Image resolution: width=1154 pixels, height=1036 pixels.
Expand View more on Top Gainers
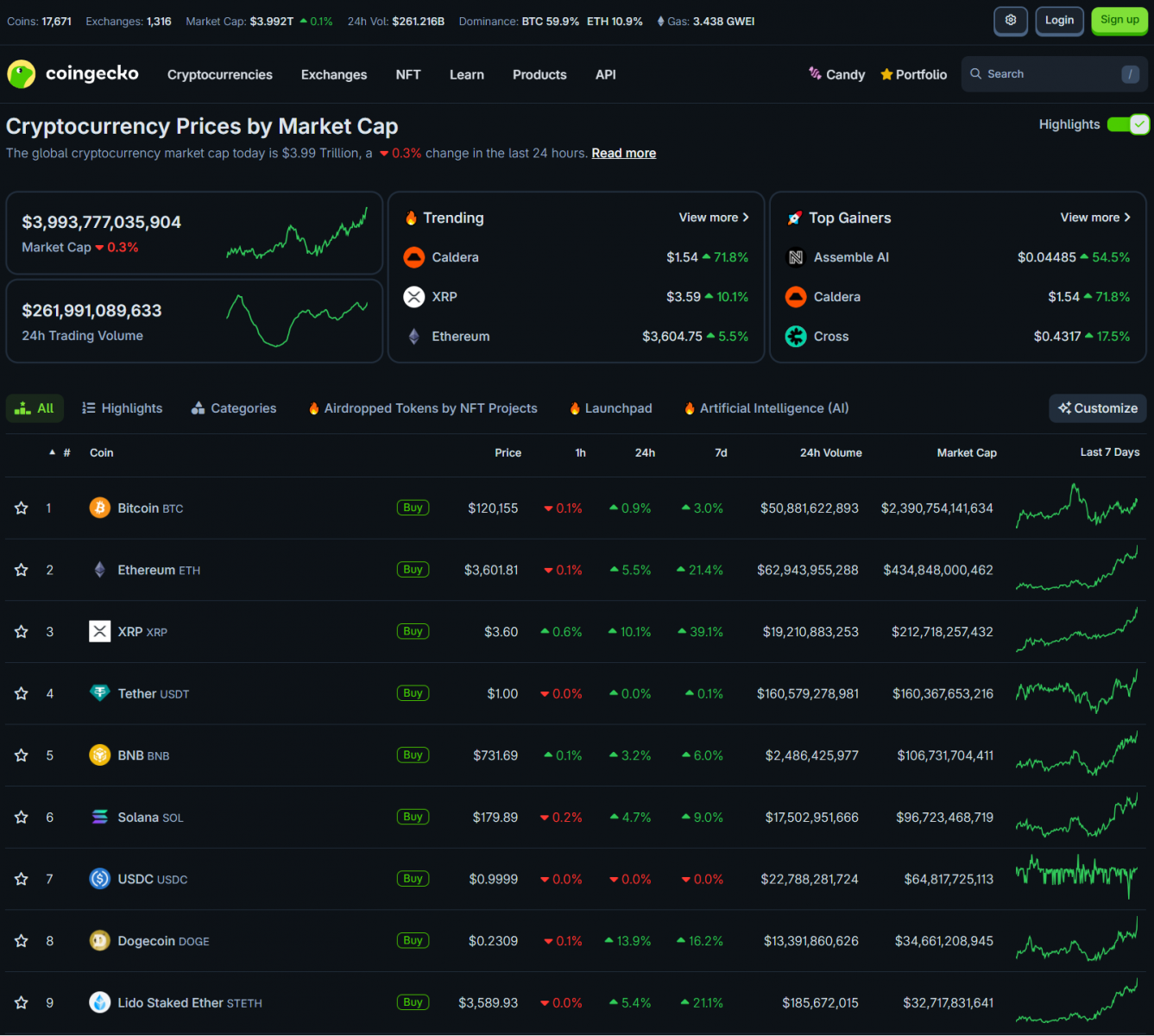(x=1094, y=218)
